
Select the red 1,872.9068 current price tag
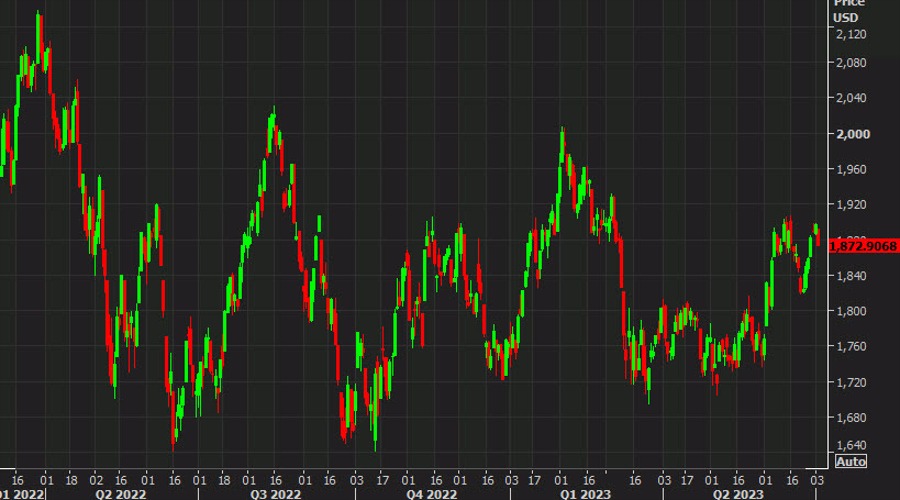click(864, 246)
